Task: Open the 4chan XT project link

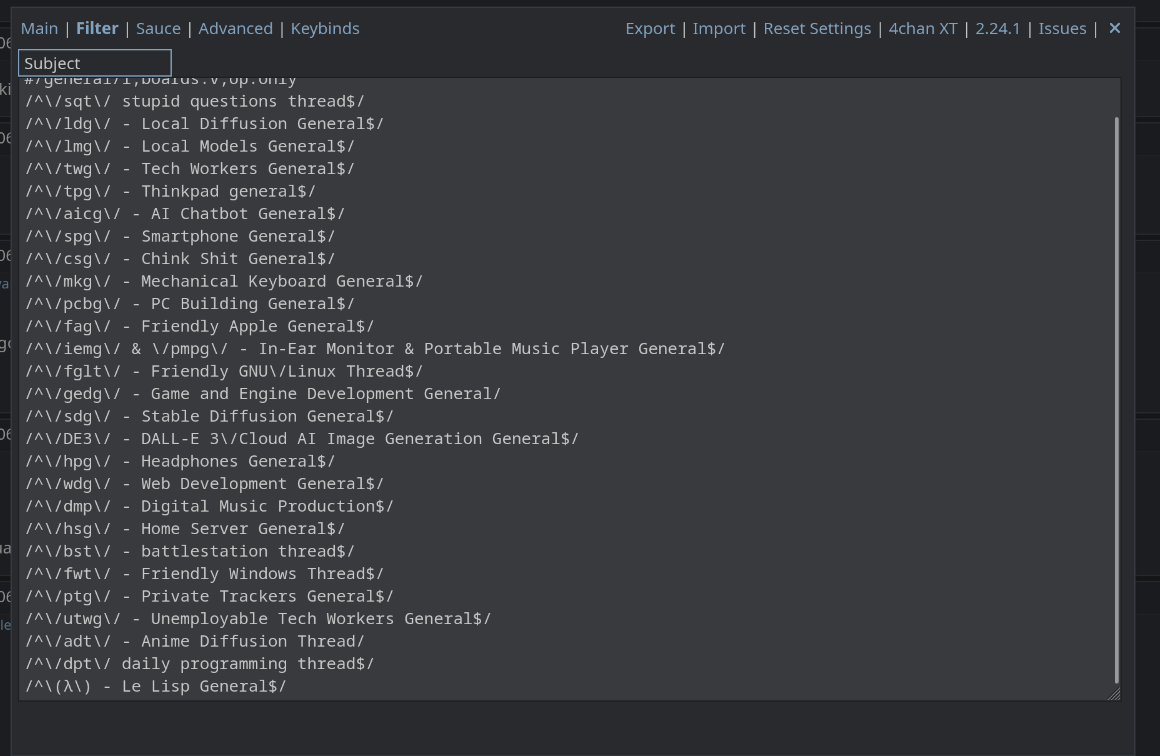Action: [923, 28]
